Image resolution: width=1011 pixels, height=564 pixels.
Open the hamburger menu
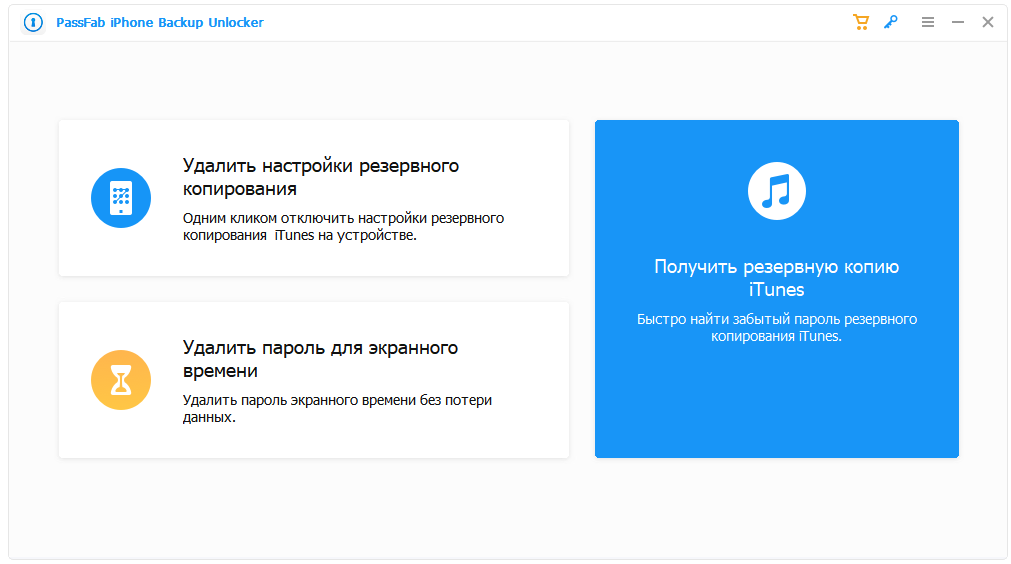928,23
